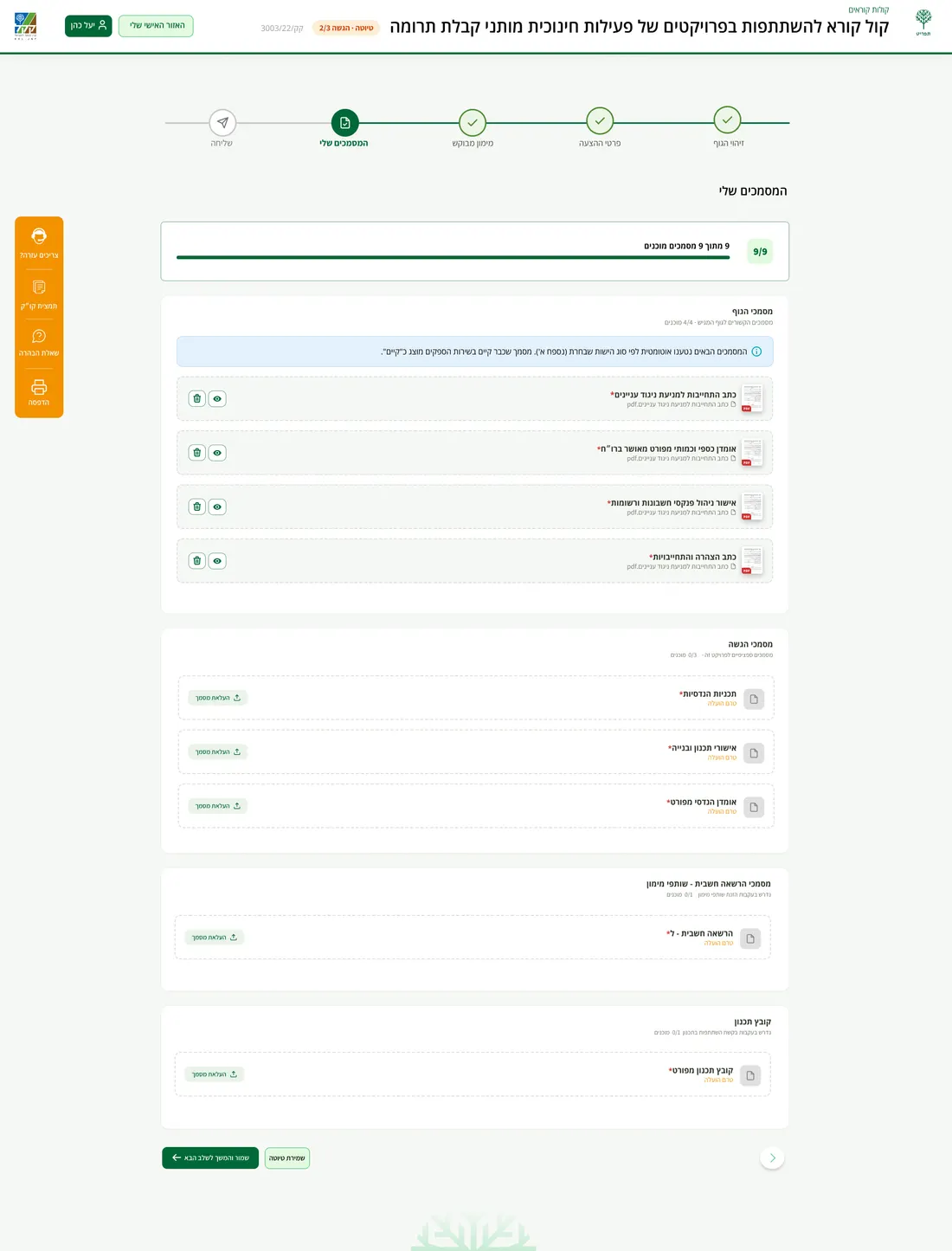
Task: Preview 'אומדן כספי וכמותי מפורט' with eye icon
Action: (x=217, y=453)
